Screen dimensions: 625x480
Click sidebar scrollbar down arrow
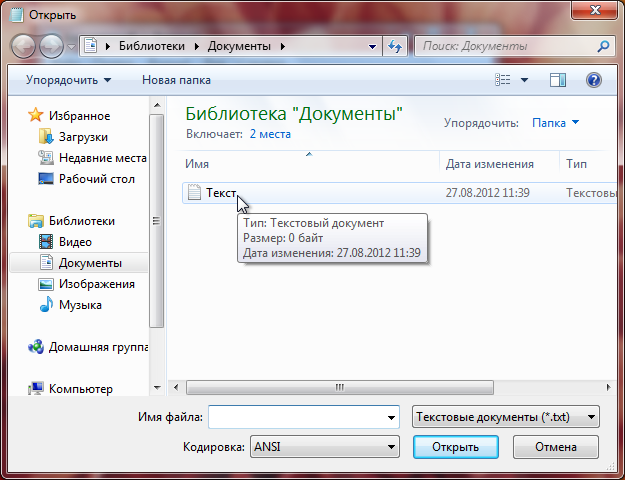(157, 388)
